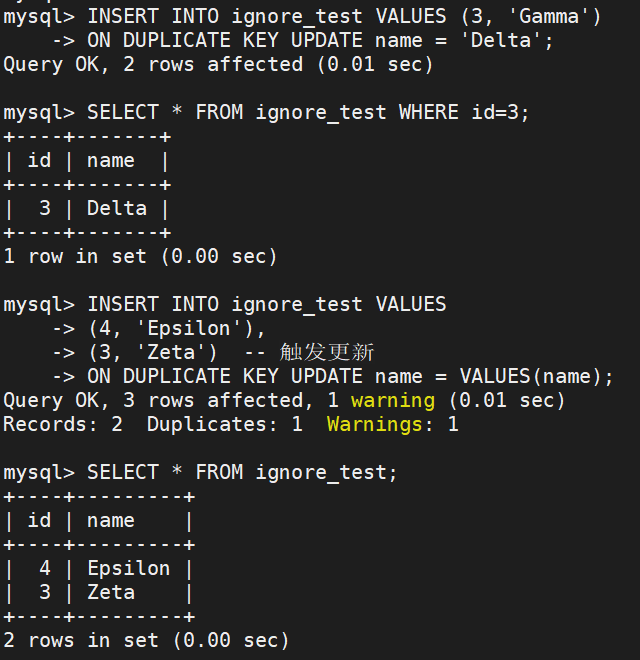Image resolution: width=640 pixels, height=660 pixels.
Task: Click the 'Epsilon' cell in the final result table
Action: pyautogui.click(x=128, y=568)
